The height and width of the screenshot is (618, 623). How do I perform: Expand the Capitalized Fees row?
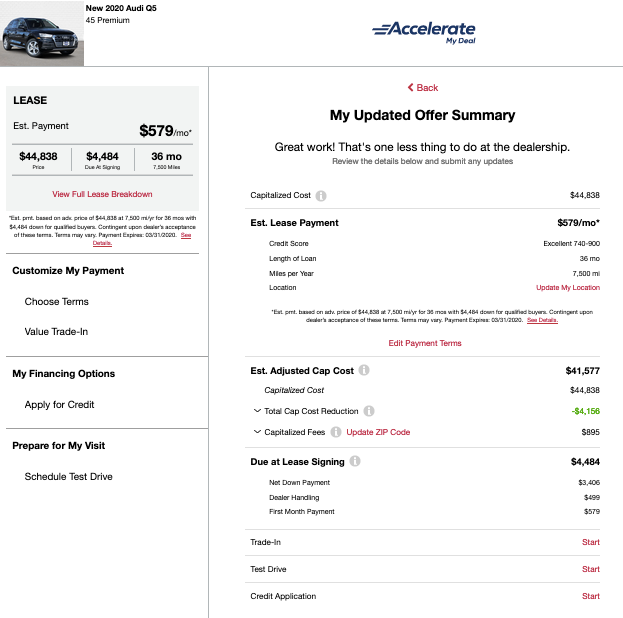(257, 432)
